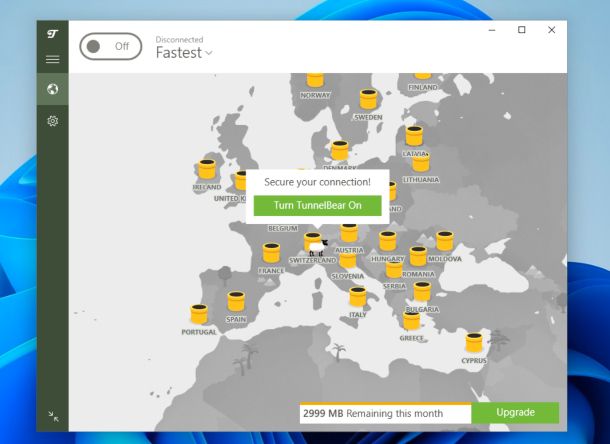Image resolution: width=610 pixels, height=444 pixels.
Task: Select the Greece tunnel on the map
Action: [x=411, y=321]
